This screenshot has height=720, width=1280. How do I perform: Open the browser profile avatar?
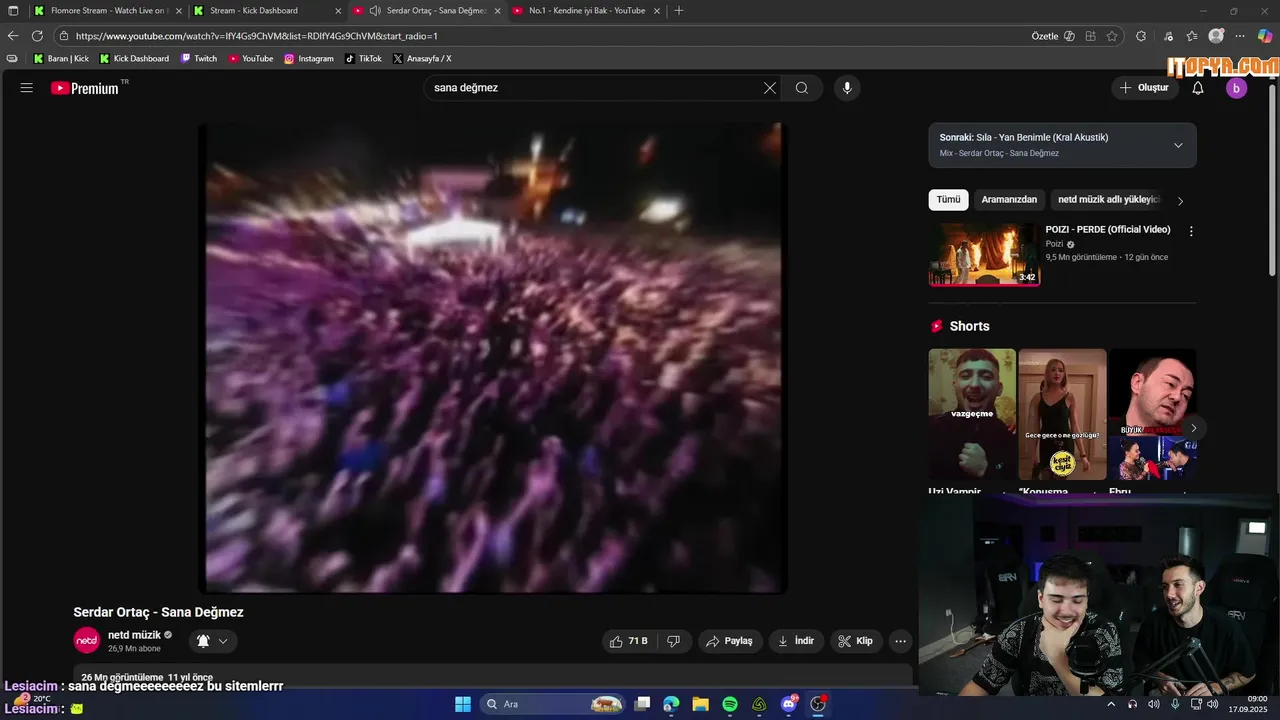click(x=1216, y=36)
